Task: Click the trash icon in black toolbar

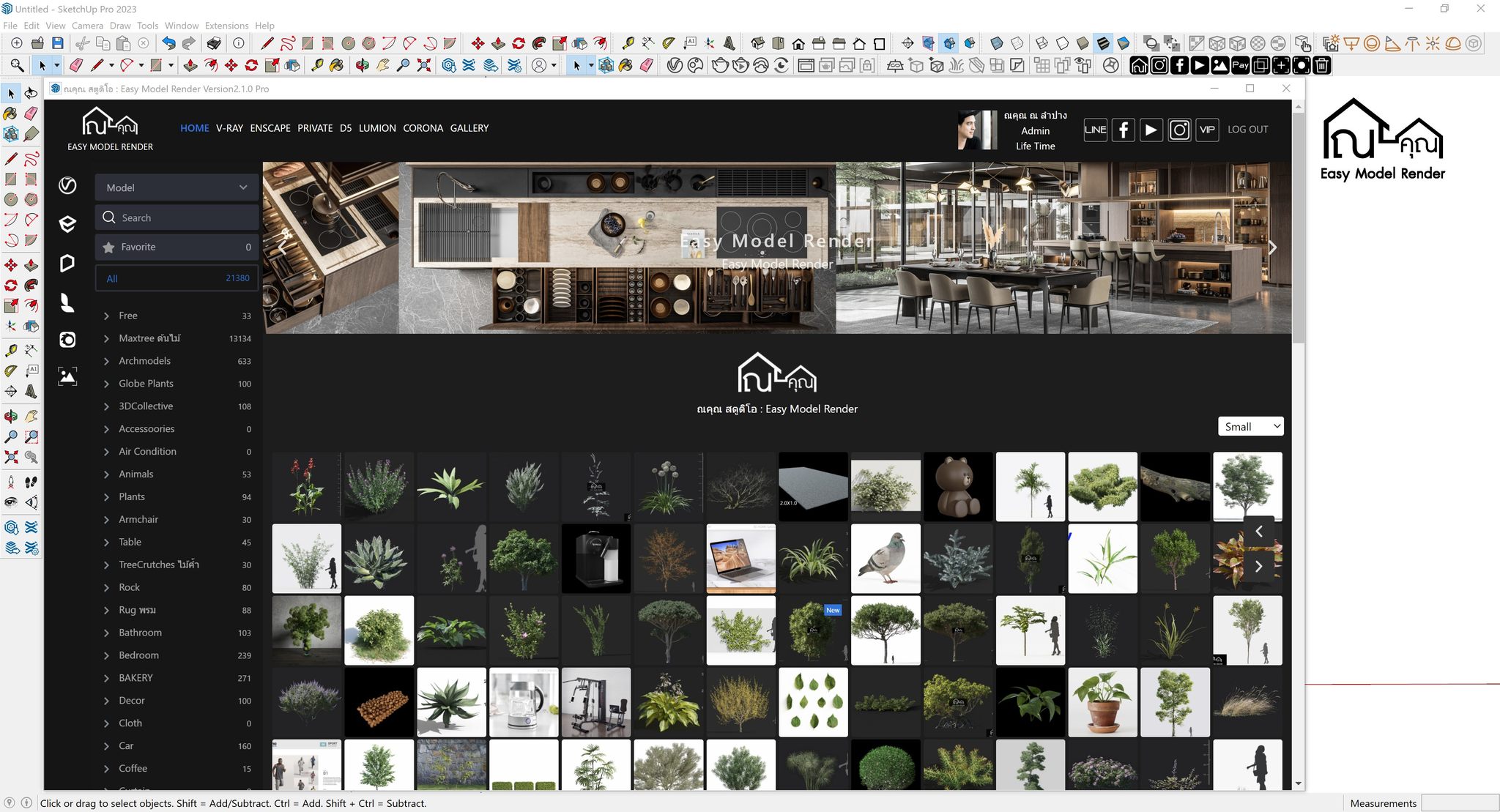Action: (x=1322, y=66)
